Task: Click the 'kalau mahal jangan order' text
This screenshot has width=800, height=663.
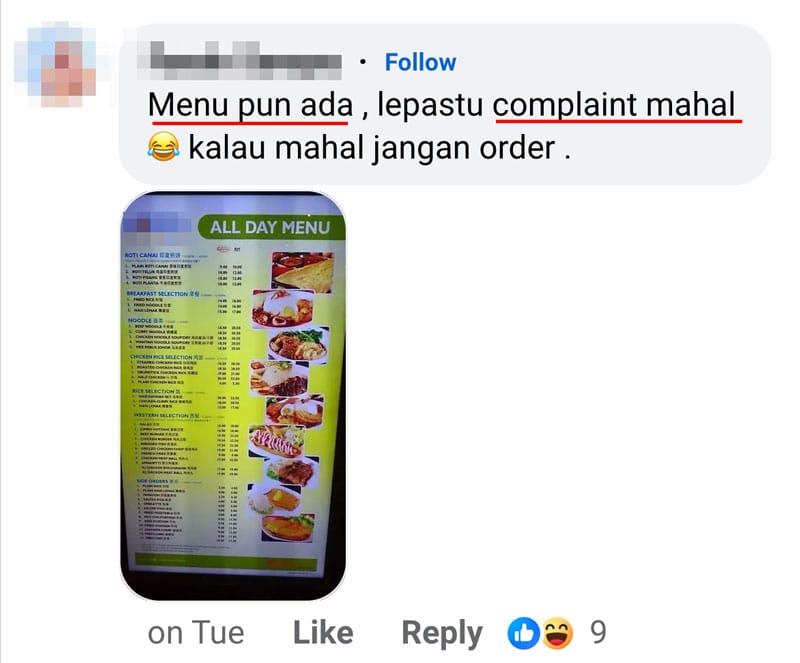Action: [x=371, y=149]
